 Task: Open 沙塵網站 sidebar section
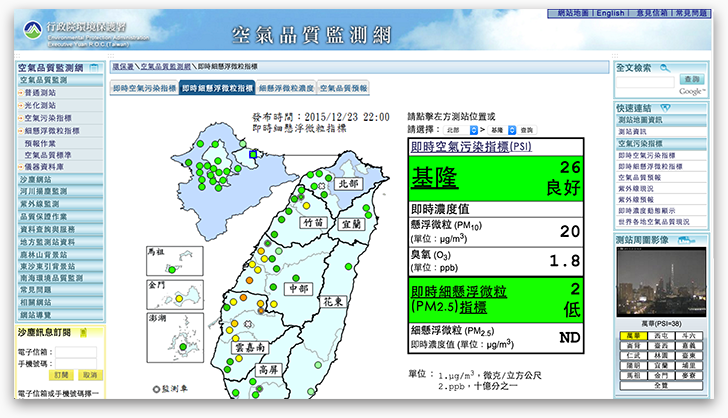point(61,179)
